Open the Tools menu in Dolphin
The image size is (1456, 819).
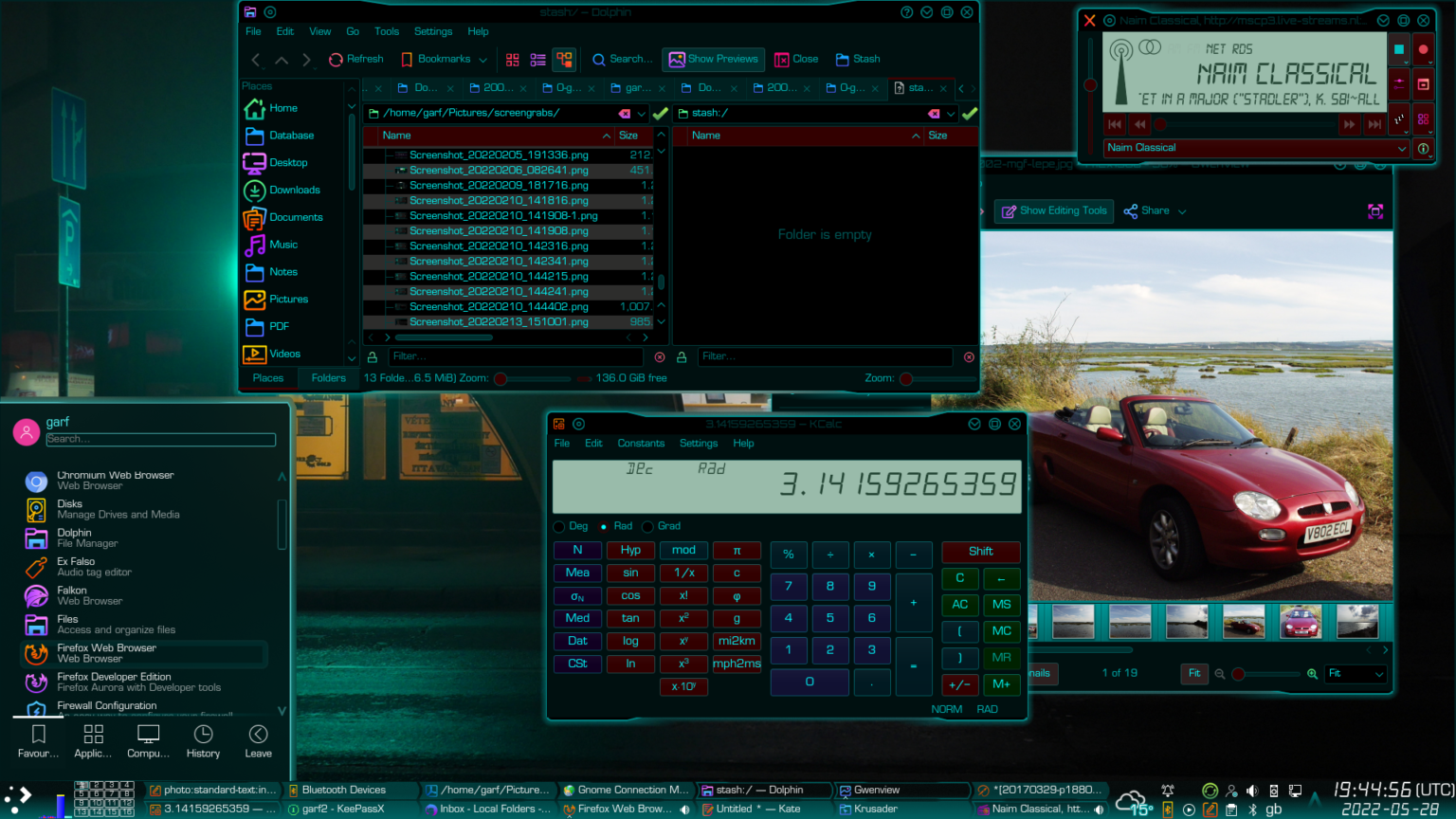386,31
